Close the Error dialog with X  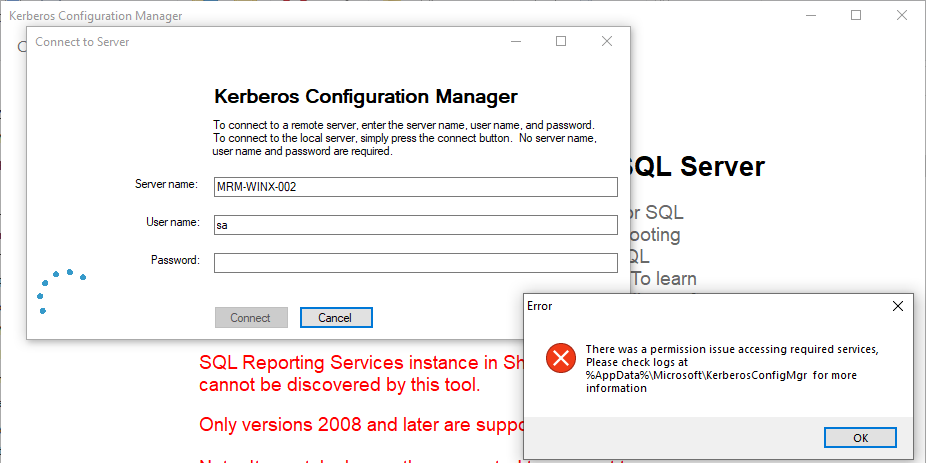898,306
